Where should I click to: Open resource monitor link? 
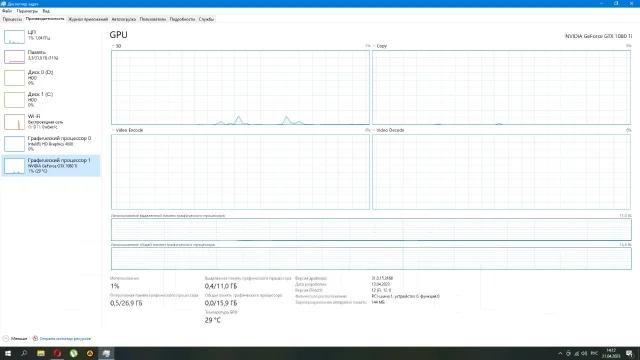(65, 338)
